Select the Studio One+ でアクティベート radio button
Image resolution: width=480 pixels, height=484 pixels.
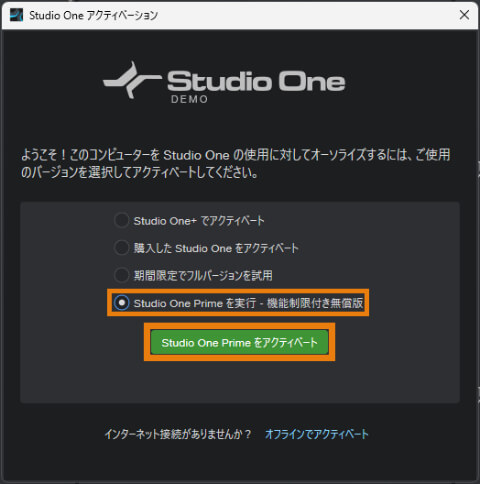(121, 220)
